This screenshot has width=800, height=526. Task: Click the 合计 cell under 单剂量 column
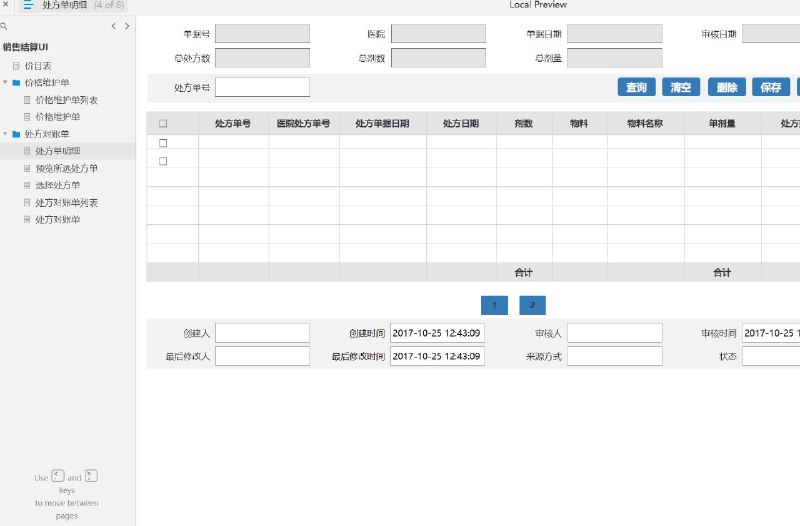[x=722, y=272]
